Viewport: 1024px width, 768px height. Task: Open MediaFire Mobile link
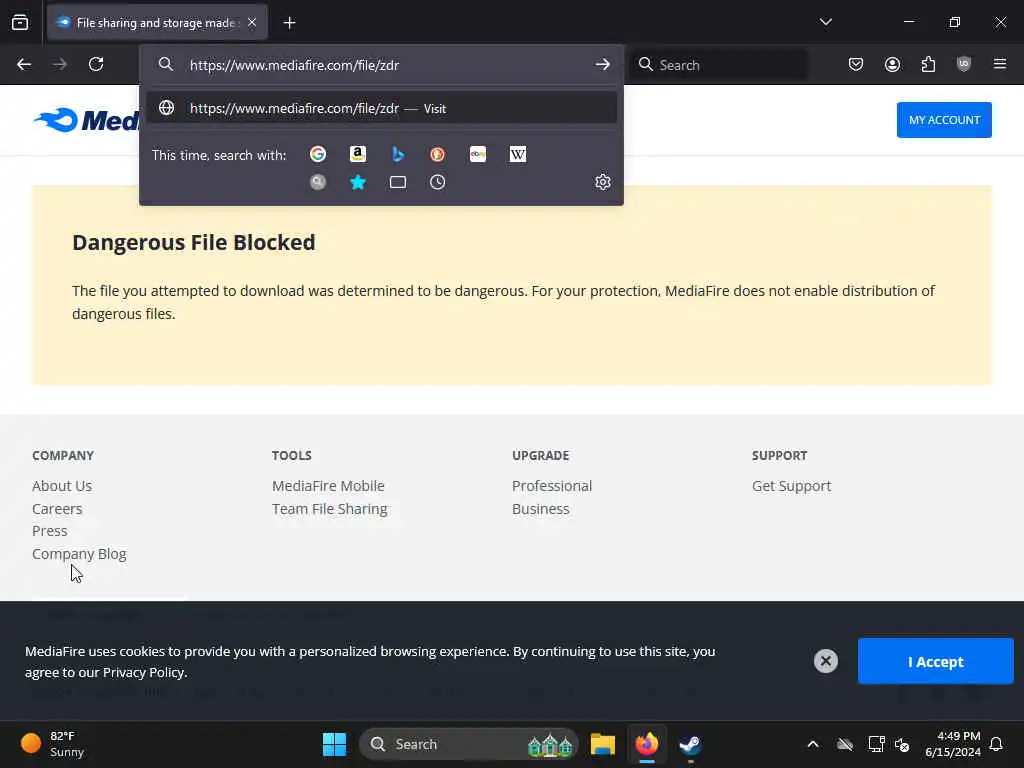click(328, 486)
